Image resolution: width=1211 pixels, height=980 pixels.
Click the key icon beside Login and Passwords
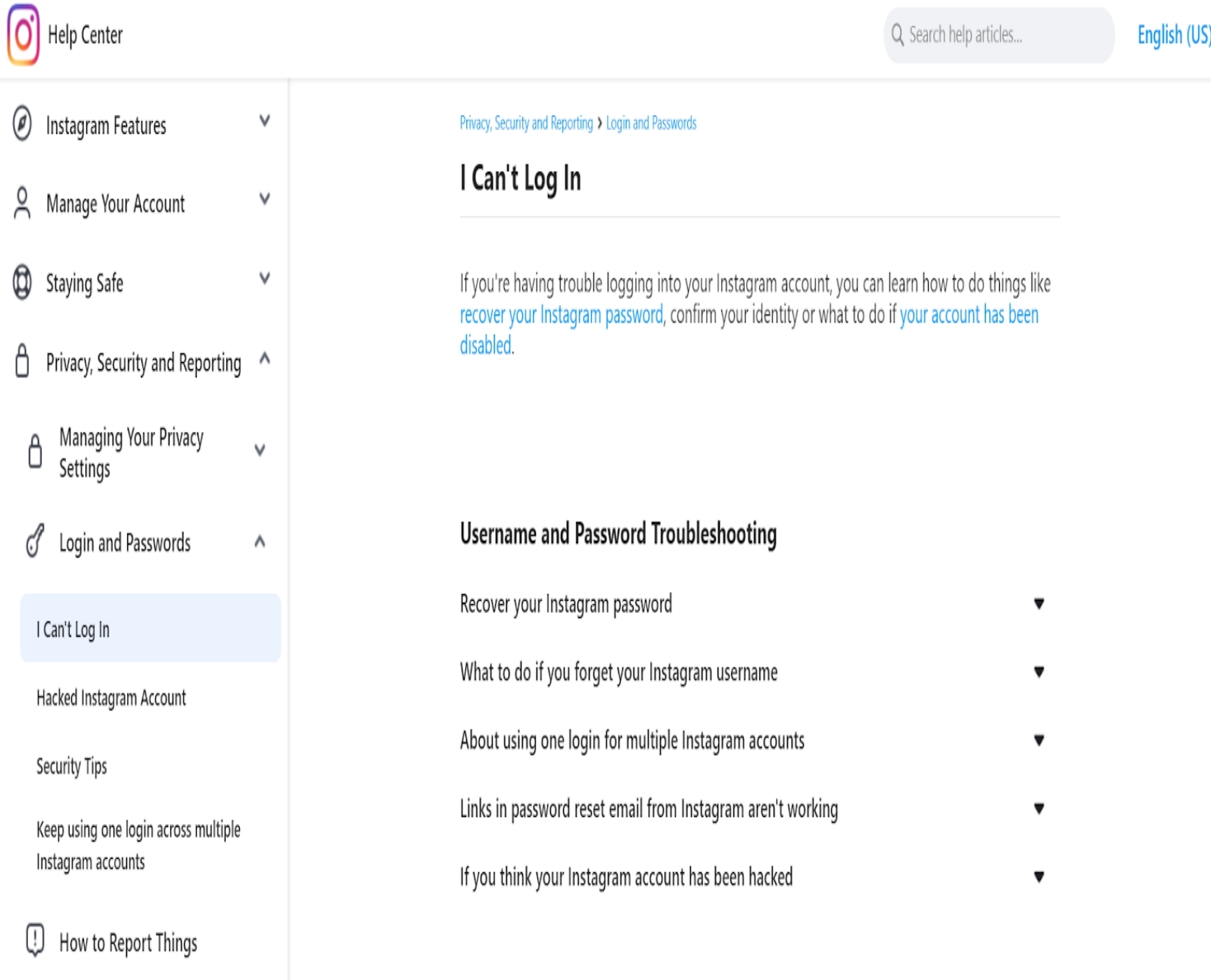pos(34,541)
